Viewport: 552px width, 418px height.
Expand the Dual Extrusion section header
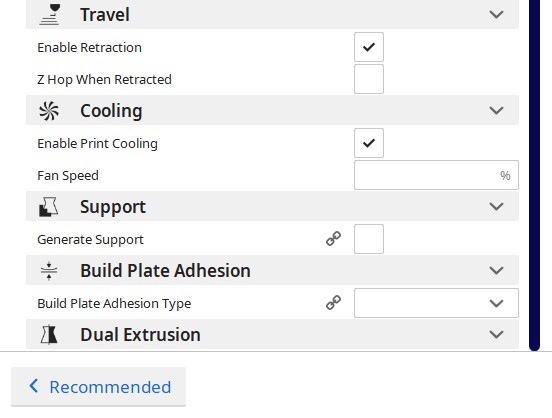[x=272, y=335]
